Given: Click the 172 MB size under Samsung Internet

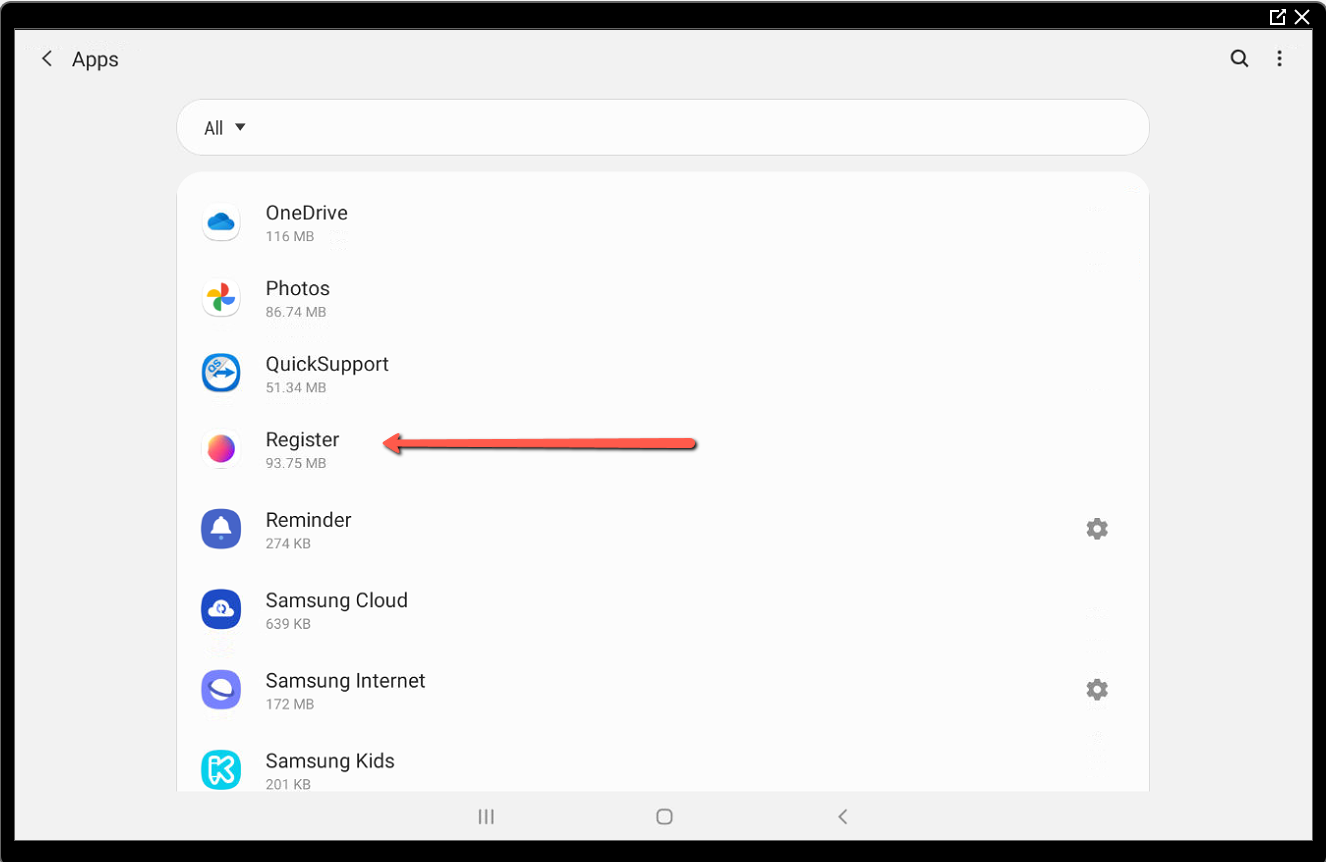Looking at the screenshot, I should (x=290, y=705).
